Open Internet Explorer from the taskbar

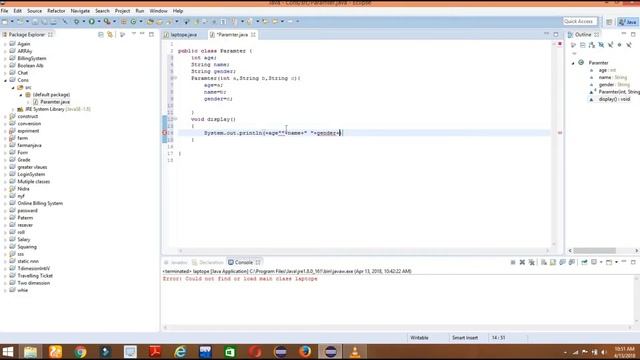pos(180,352)
